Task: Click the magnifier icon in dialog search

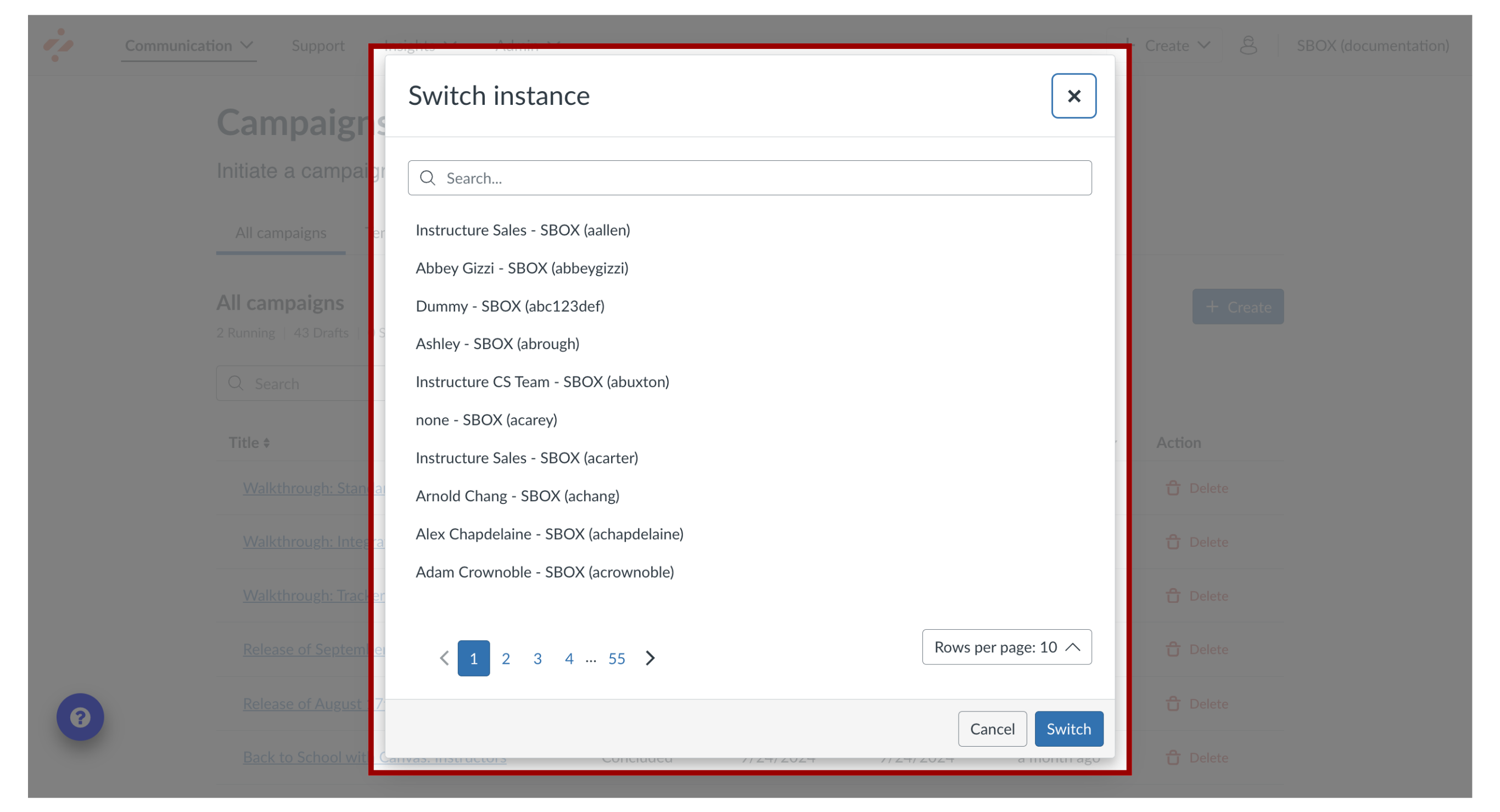Action: (427, 178)
